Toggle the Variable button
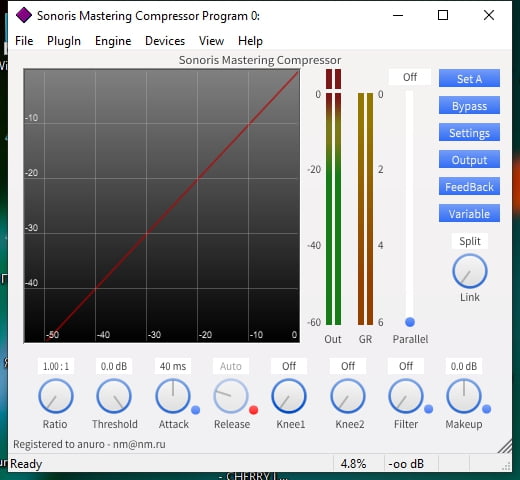Screen dimensions: 520x480 (x=469, y=213)
